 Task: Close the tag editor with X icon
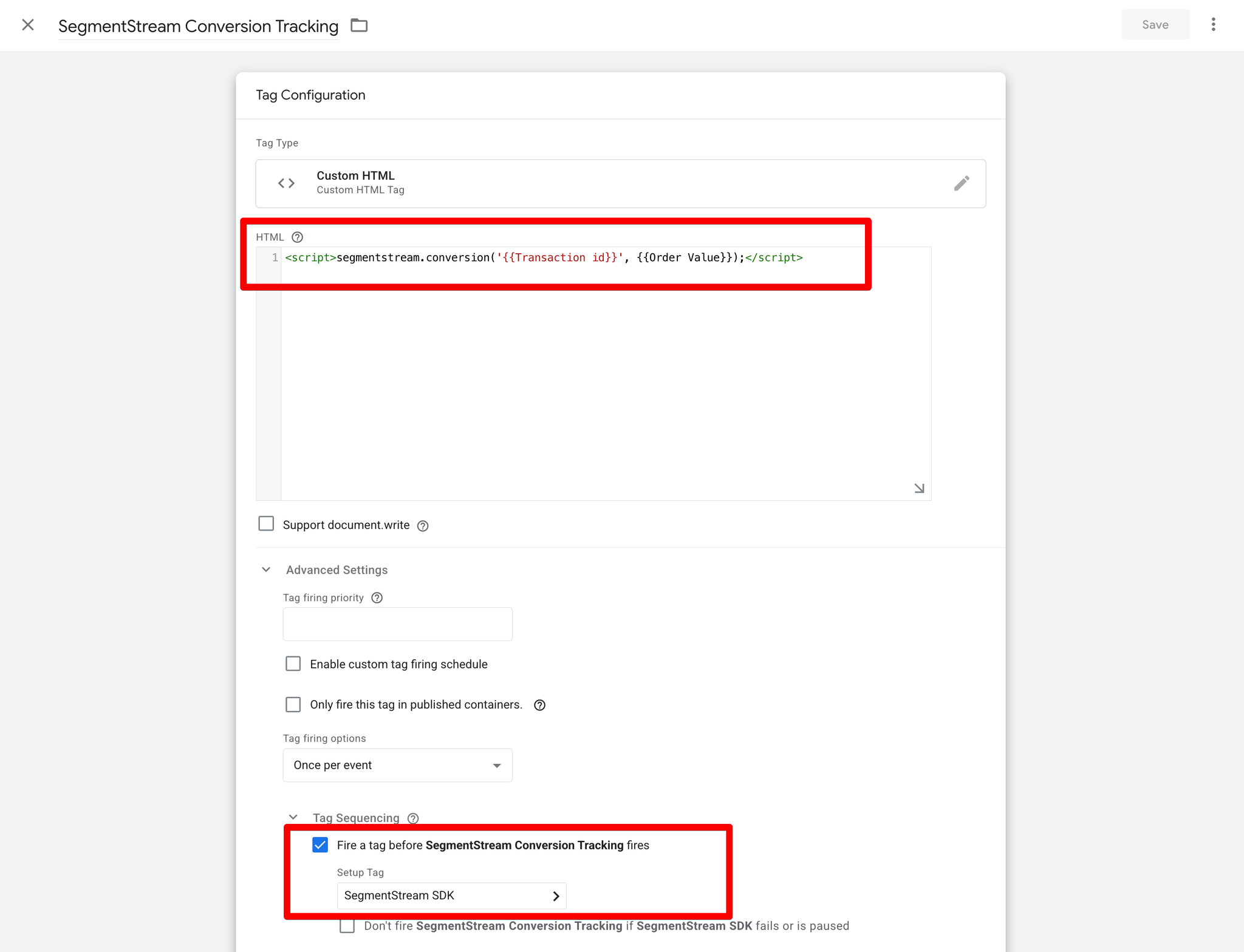(x=28, y=25)
